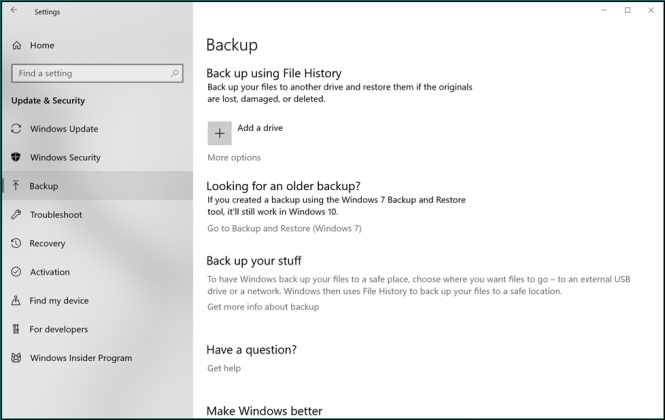Click the Get help link
This screenshot has height=420, width=665.
[x=224, y=368]
